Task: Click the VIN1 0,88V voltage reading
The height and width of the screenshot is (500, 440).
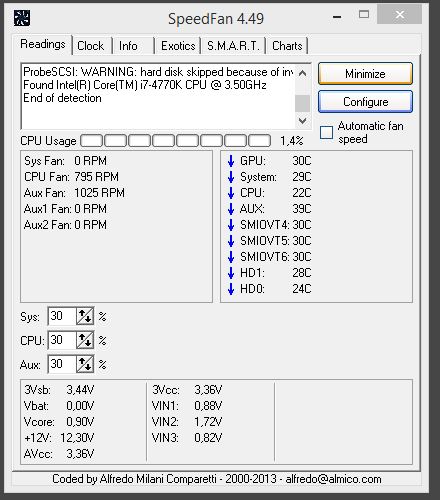Action: [187, 406]
